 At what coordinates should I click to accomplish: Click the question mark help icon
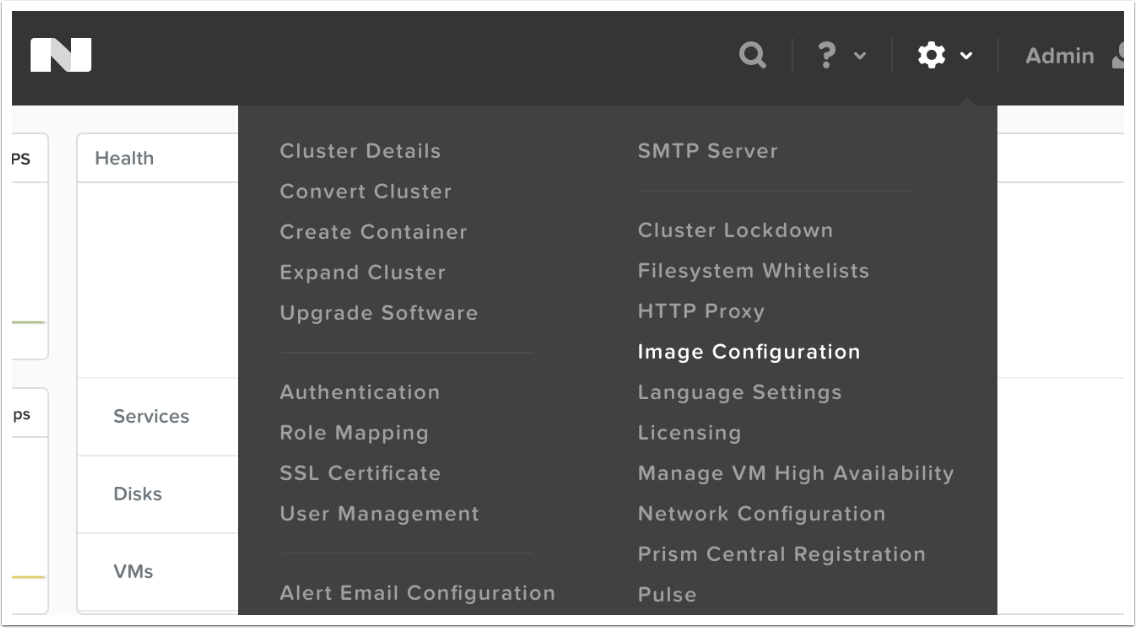pyautogui.click(x=826, y=56)
